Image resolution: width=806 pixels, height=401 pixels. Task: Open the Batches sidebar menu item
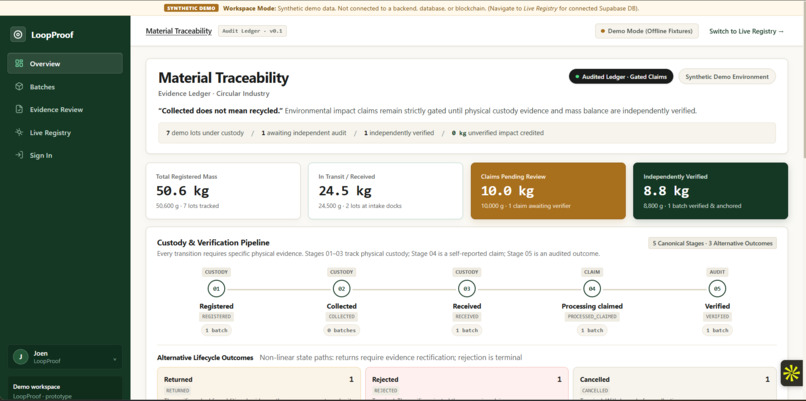(x=65, y=87)
